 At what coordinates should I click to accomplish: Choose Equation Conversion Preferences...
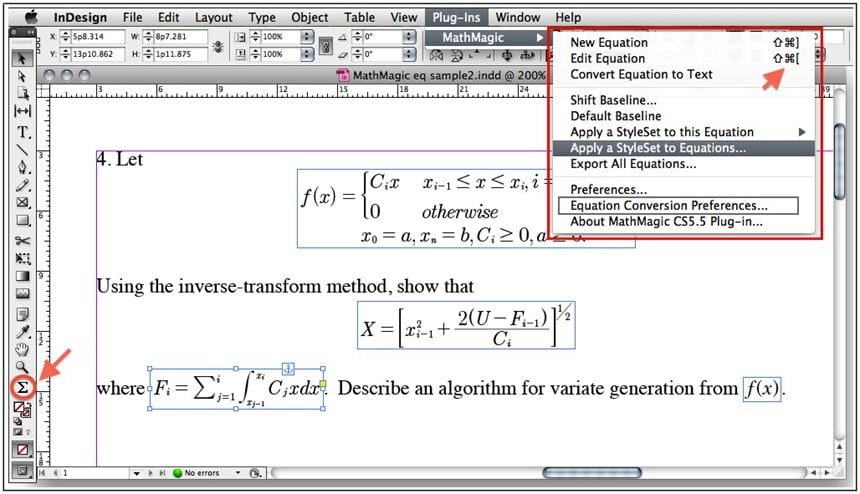point(678,206)
